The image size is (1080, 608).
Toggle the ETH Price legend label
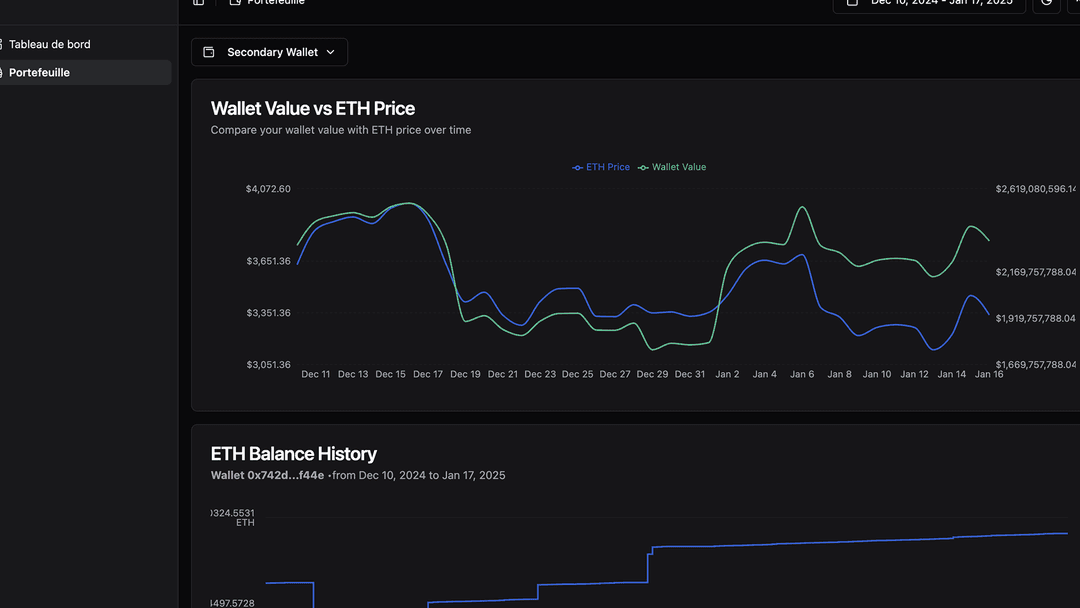pyautogui.click(x=608, y=168)
